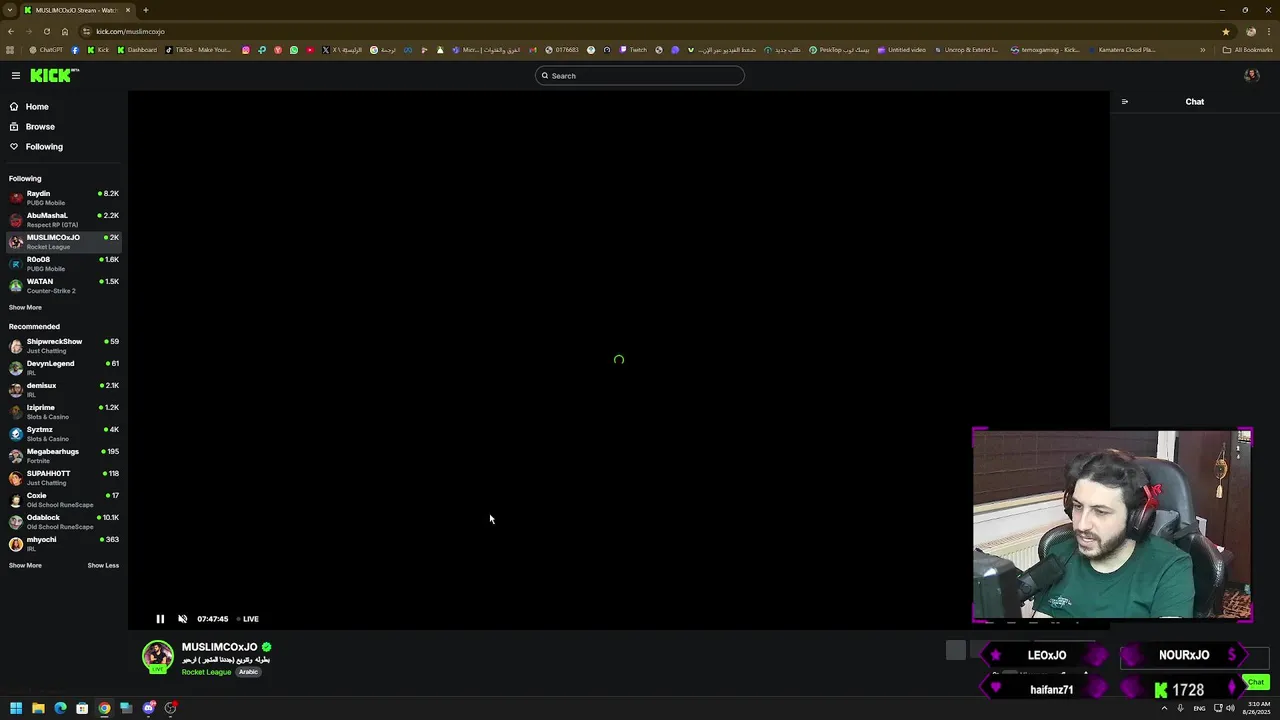Select MUSLIMCOxJO in Following list
This screenshot has height=720, width=1280.
[64, 242]
